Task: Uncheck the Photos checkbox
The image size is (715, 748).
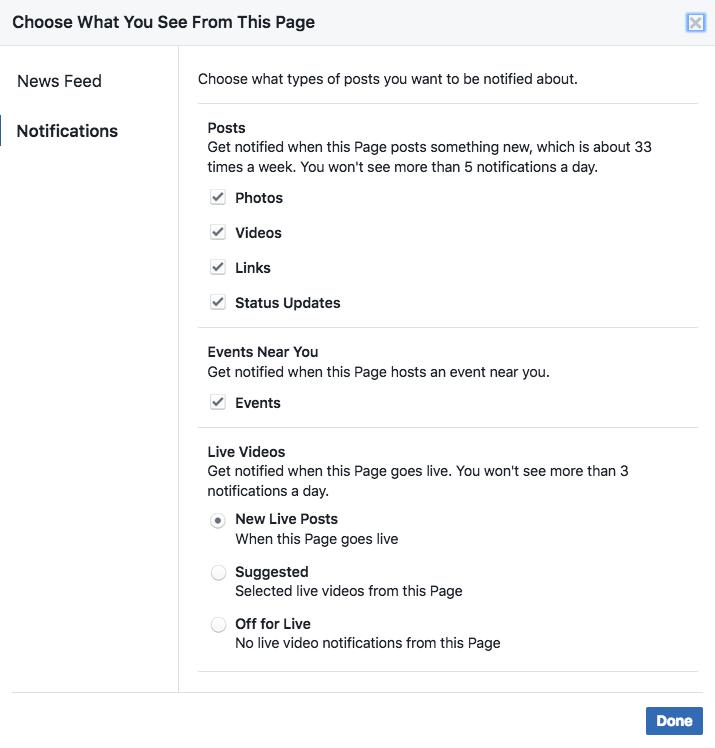Action: (218, 198)
